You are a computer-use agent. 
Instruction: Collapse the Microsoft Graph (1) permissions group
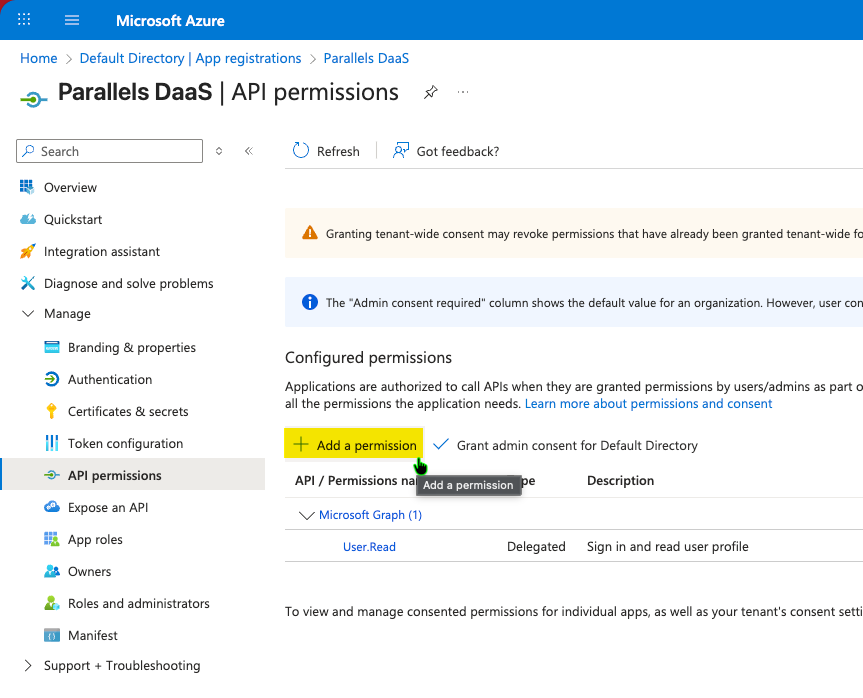point(307,515)
